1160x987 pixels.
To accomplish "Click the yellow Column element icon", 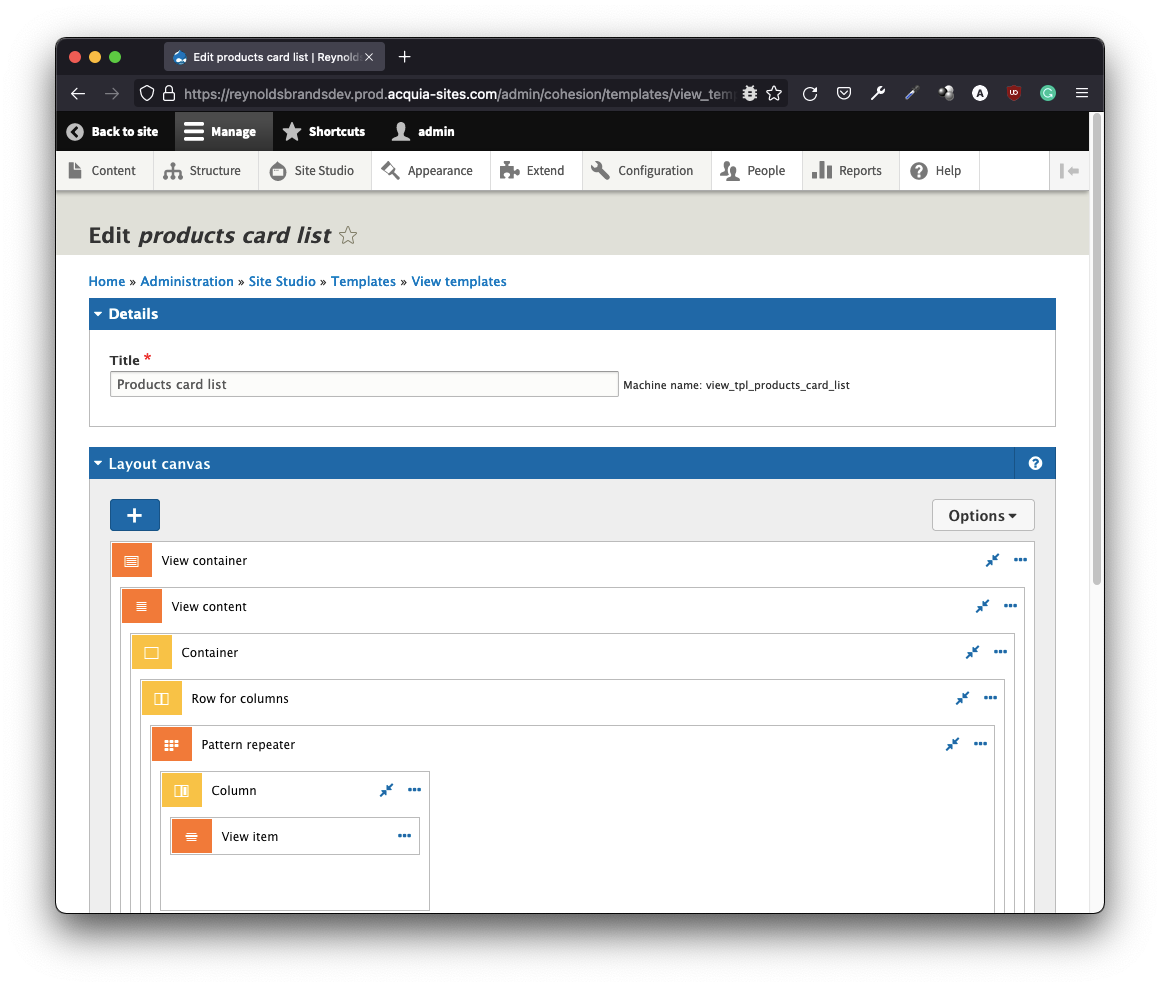I will [x=181, y=791].
